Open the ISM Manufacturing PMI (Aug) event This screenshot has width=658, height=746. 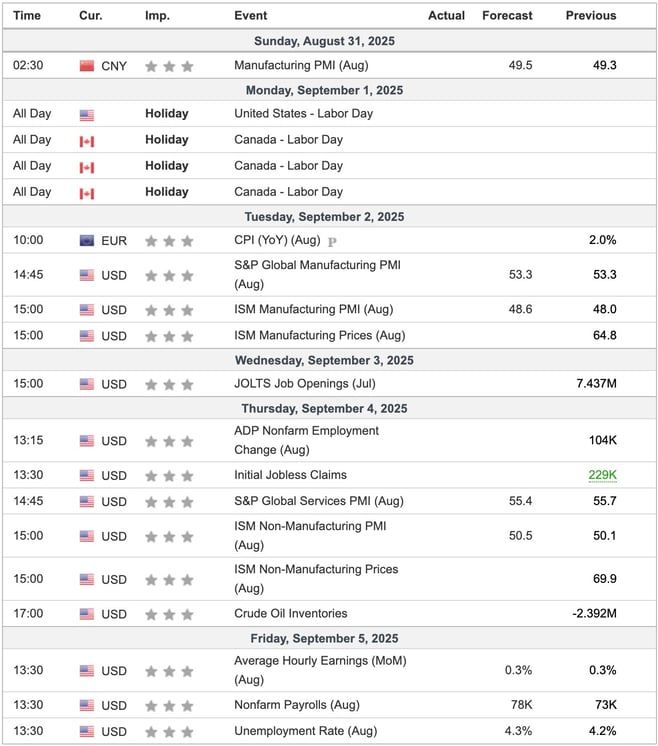(314, 309)
